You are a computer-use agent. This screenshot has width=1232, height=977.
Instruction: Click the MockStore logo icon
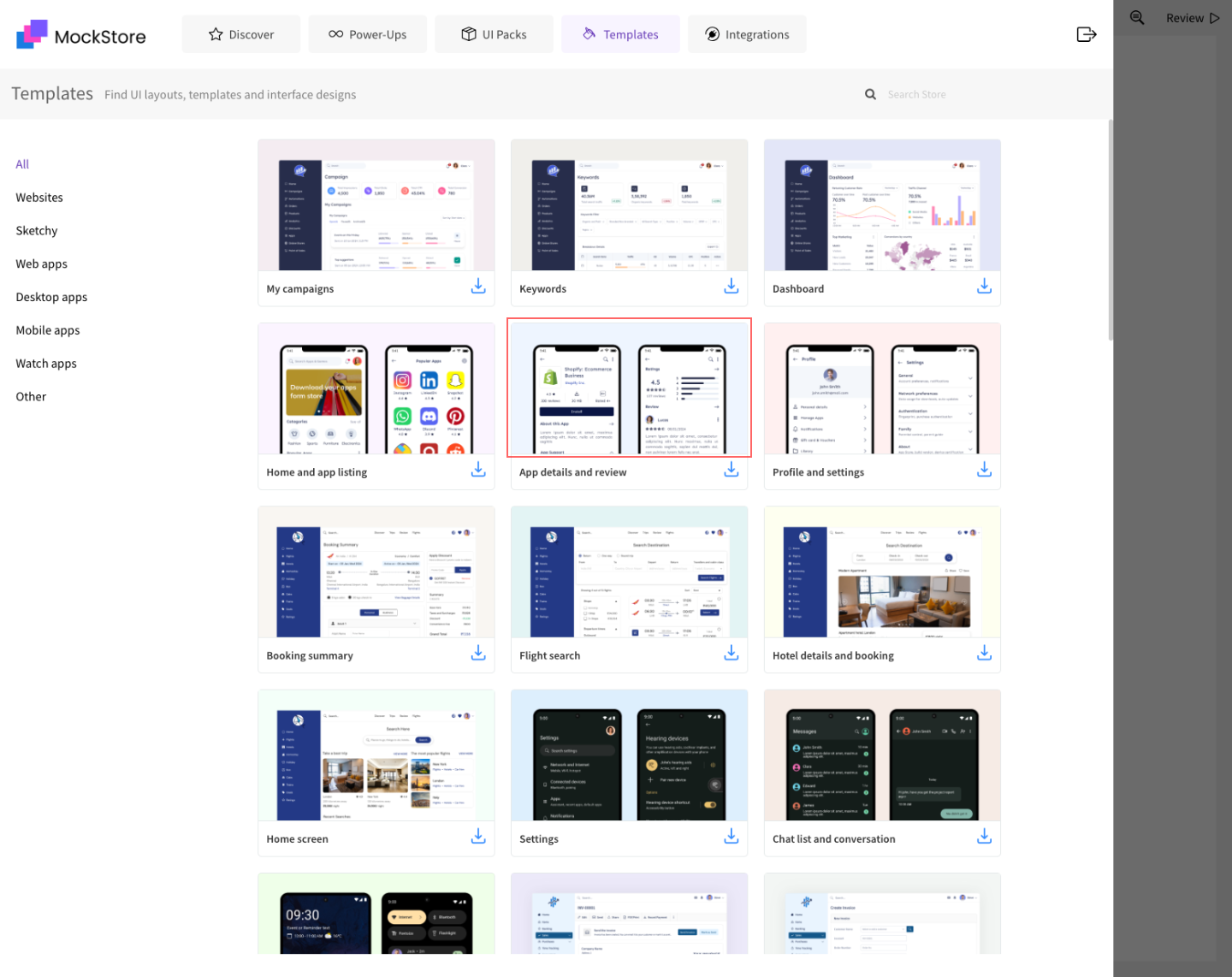(x=33, y=34)
